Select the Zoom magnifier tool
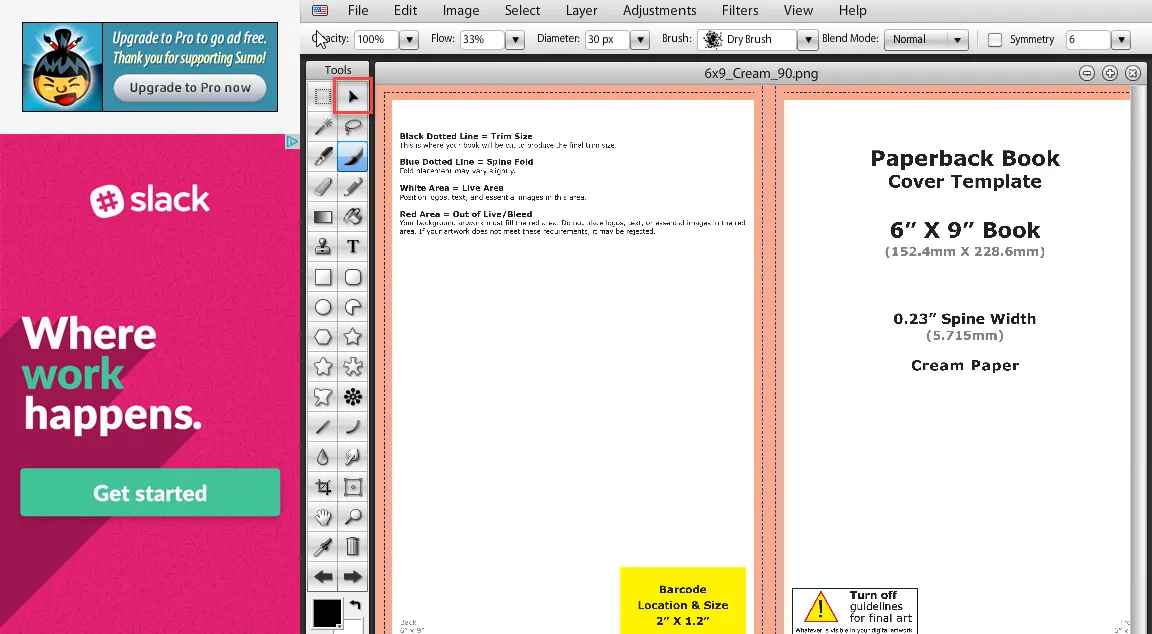Viewport: 1152px width, 634px height. (x=353, y=517)
